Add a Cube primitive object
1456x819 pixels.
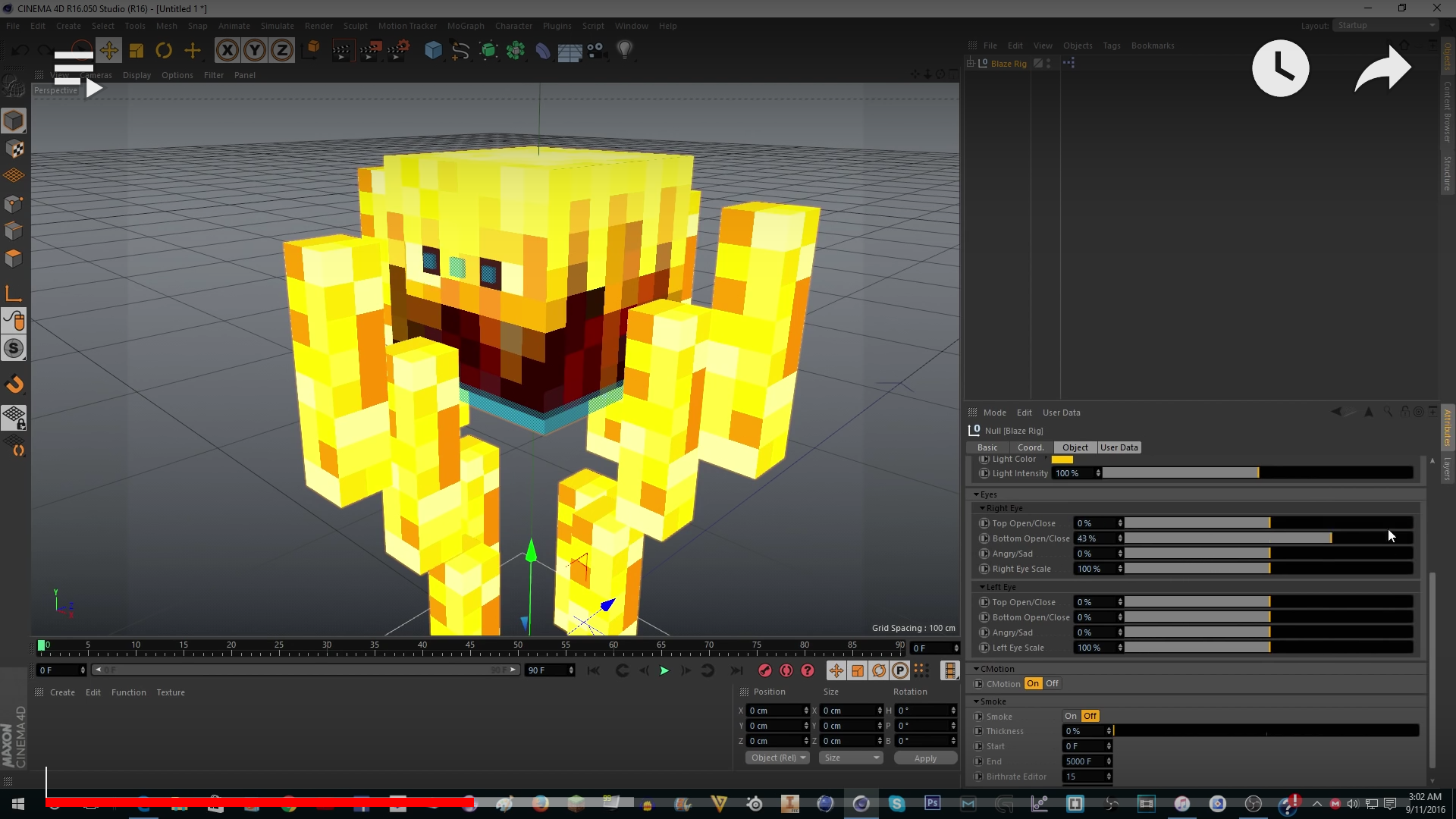(433, 50)
